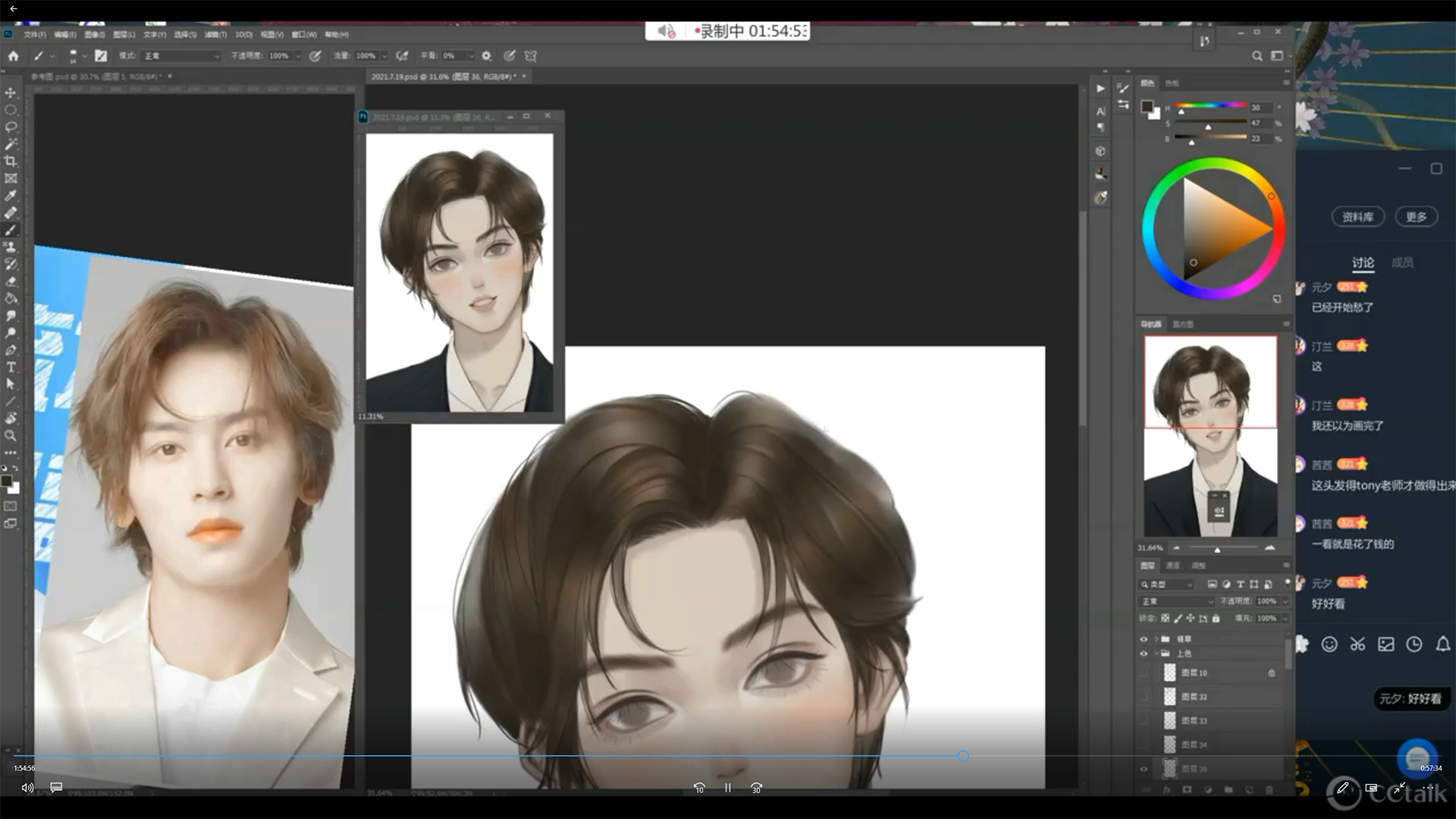Toggle symmetry paint butterfly icon
1456x819 pixels.
531,56
